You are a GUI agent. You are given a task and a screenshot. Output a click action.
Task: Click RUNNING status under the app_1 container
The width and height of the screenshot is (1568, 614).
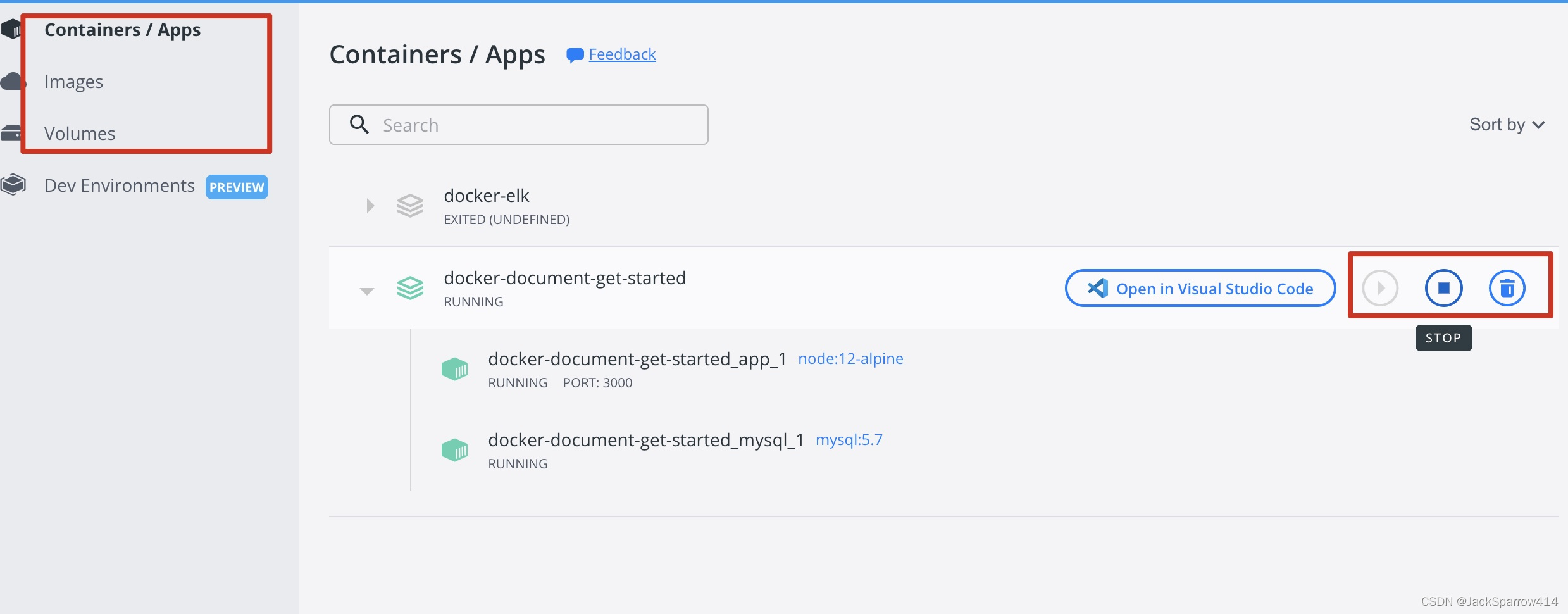click(x=518, y=383)
